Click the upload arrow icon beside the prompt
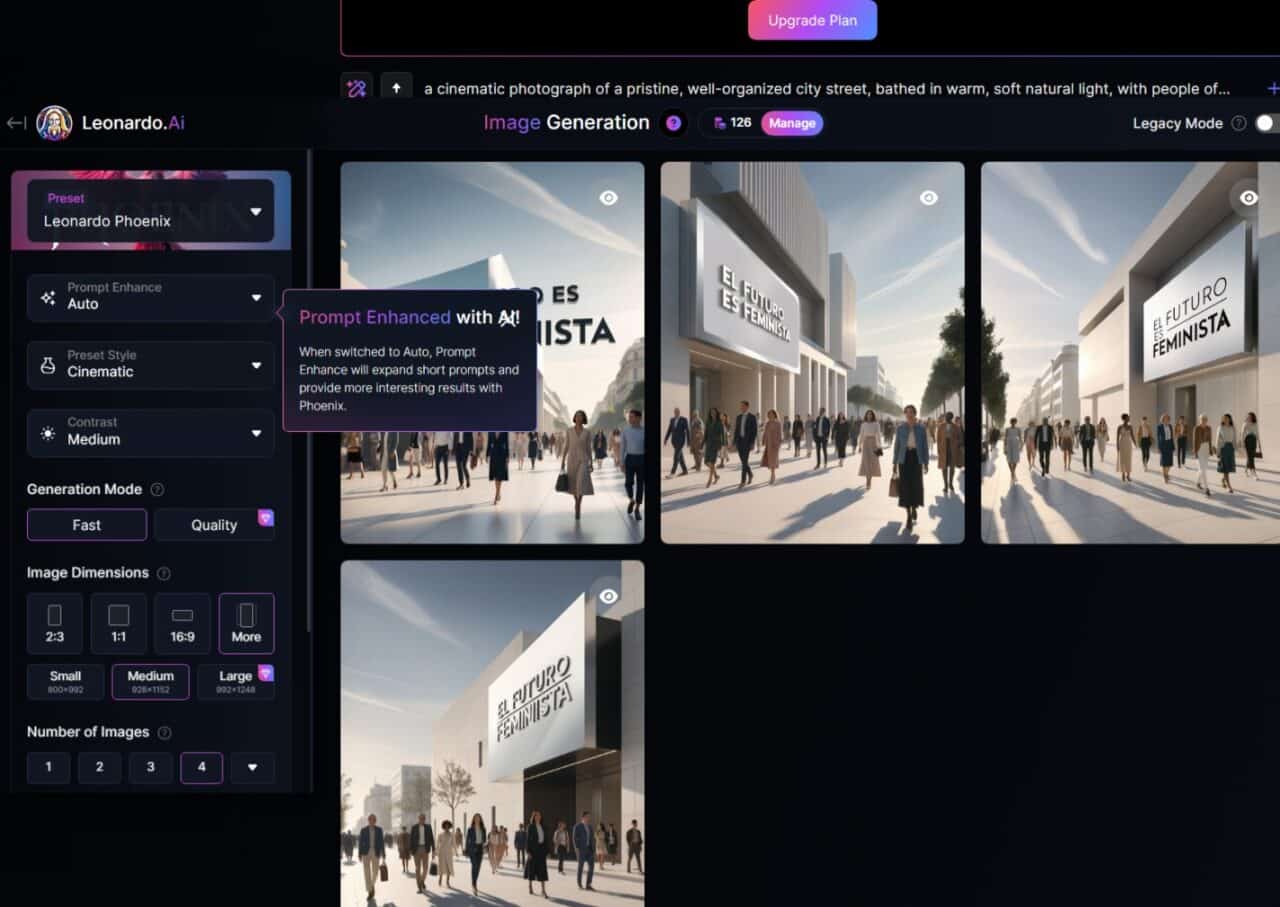This screenshot has height=907, width=1280. (x=397, y=87)
